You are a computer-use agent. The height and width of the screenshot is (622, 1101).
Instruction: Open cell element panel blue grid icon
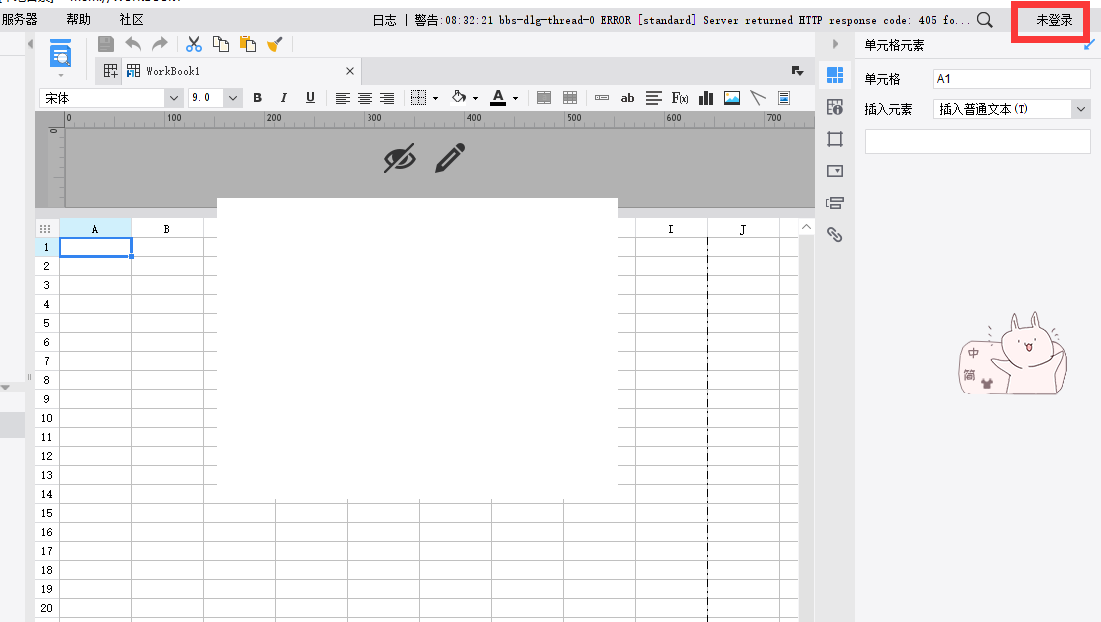point(835,74)
